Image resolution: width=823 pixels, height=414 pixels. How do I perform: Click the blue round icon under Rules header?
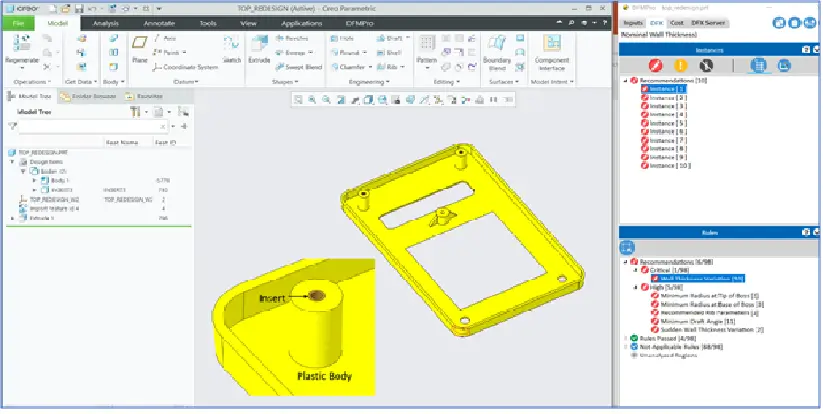point(627,247)
